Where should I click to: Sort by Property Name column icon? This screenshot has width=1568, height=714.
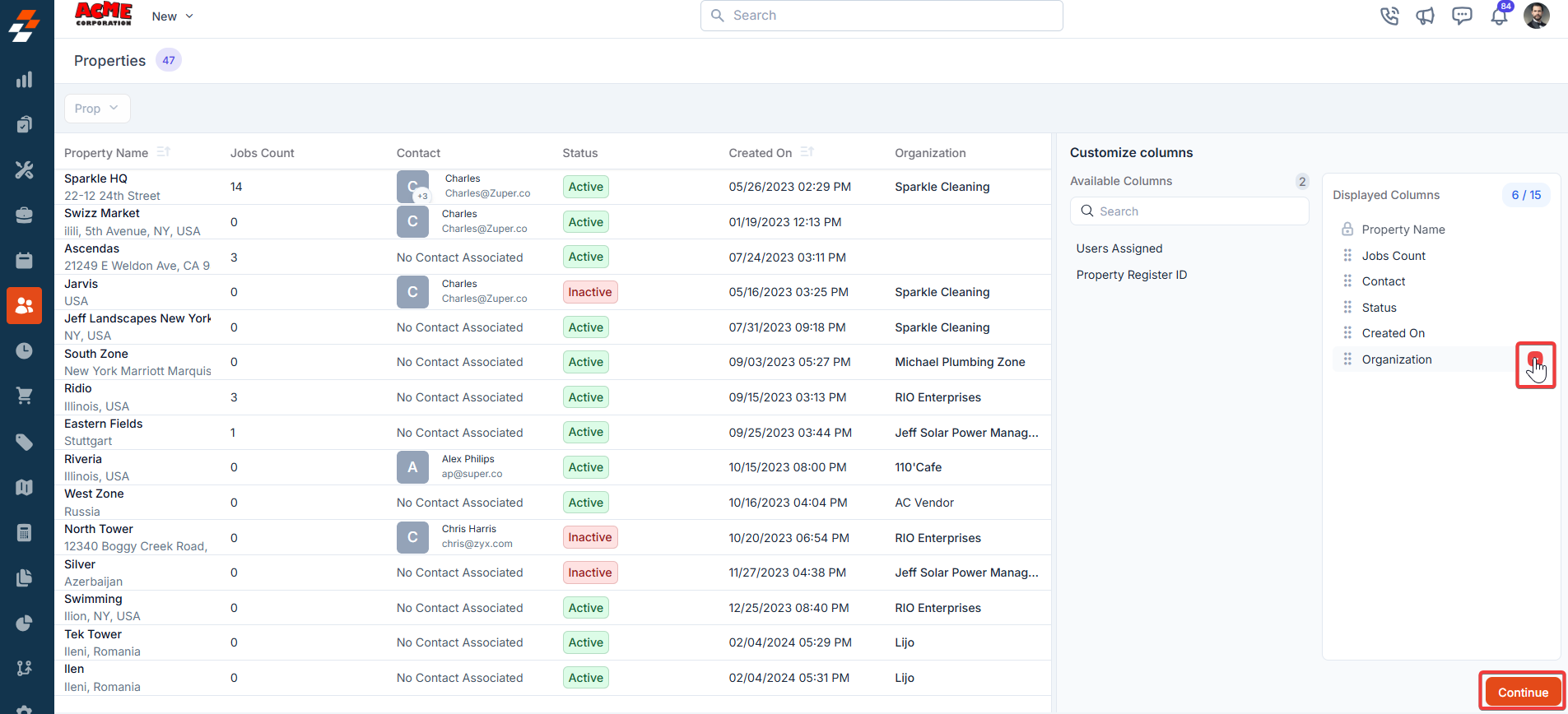(x=163, y=152)
